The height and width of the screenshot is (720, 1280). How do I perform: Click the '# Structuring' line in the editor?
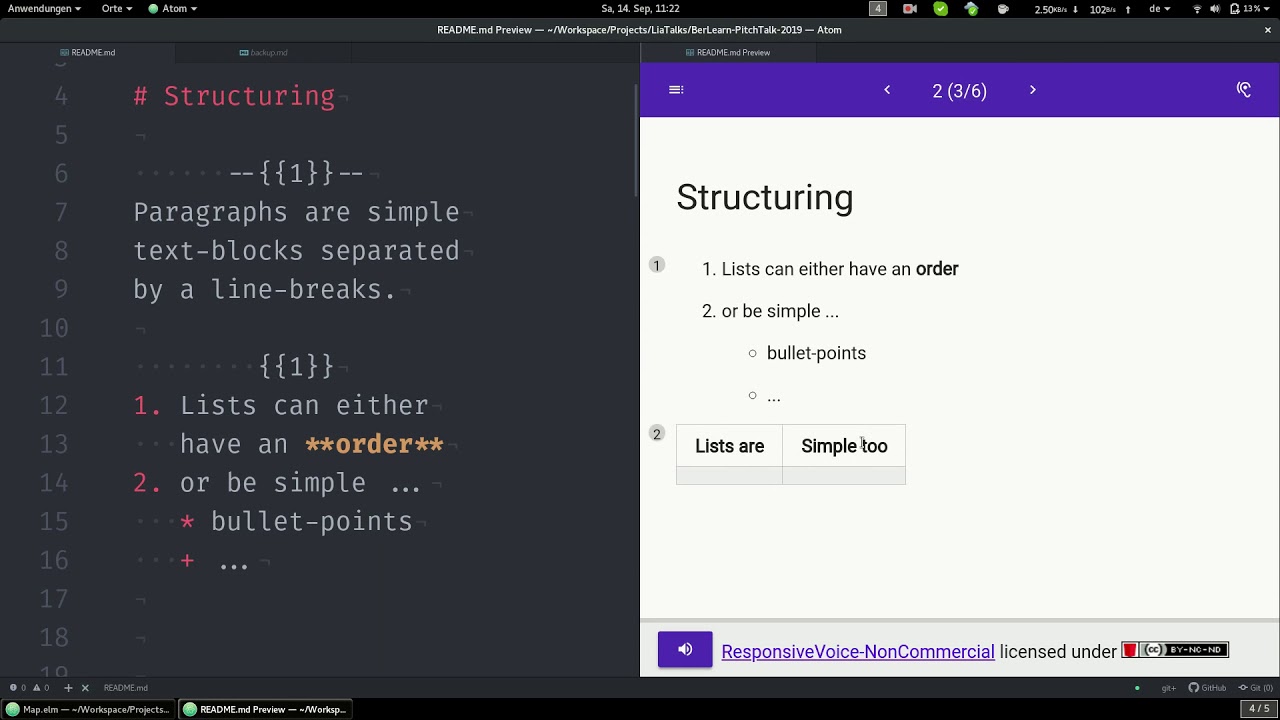coord(234,96)
